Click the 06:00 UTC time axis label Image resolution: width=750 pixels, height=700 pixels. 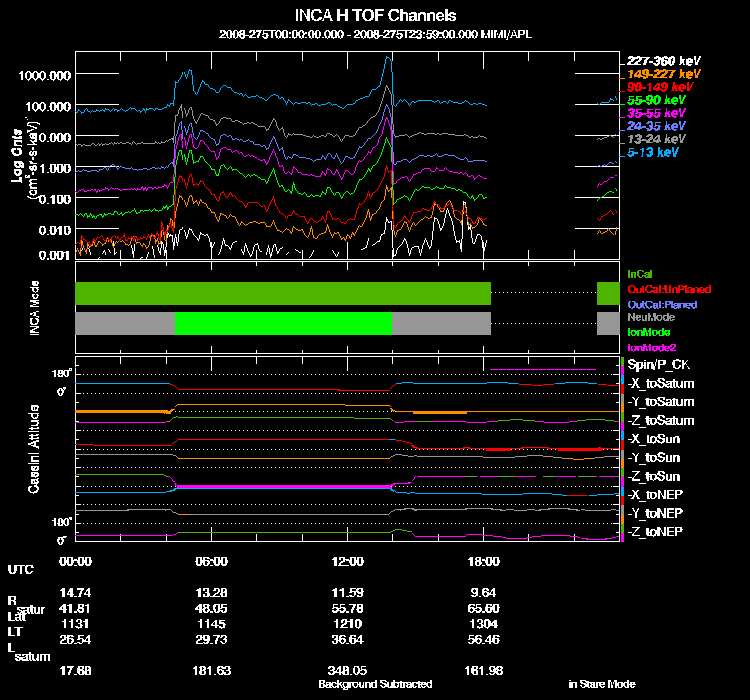[x=211, y=562]
